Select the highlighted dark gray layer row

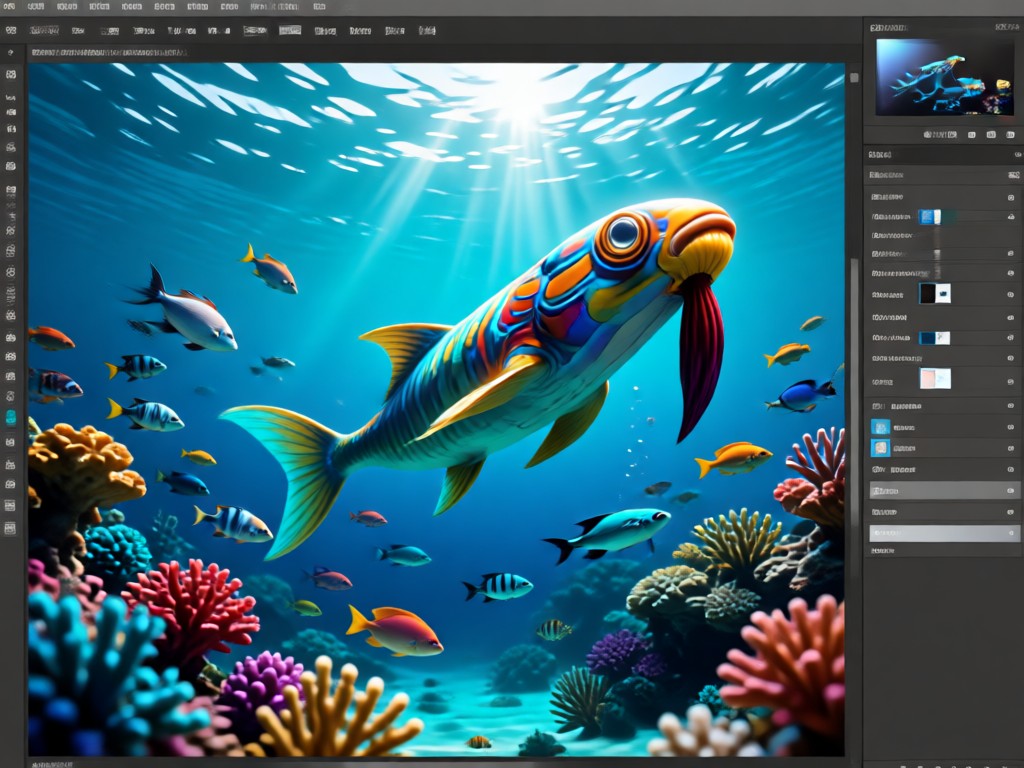tap(944, 490)
